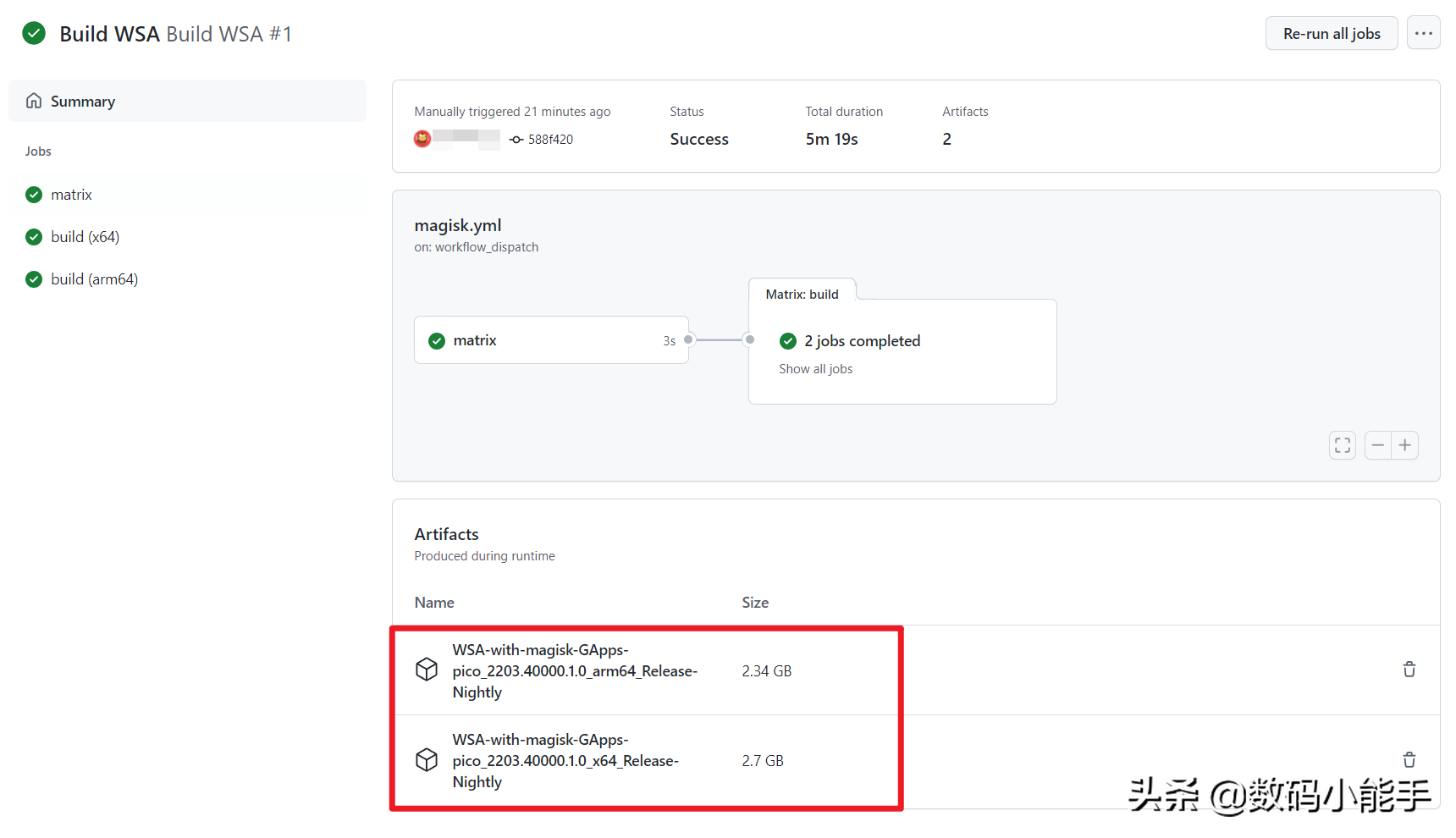The height and width of the screenshot is (838, 1456).
Task: Open the Summary sidebar tab
Action: click(x=82, y=102)
